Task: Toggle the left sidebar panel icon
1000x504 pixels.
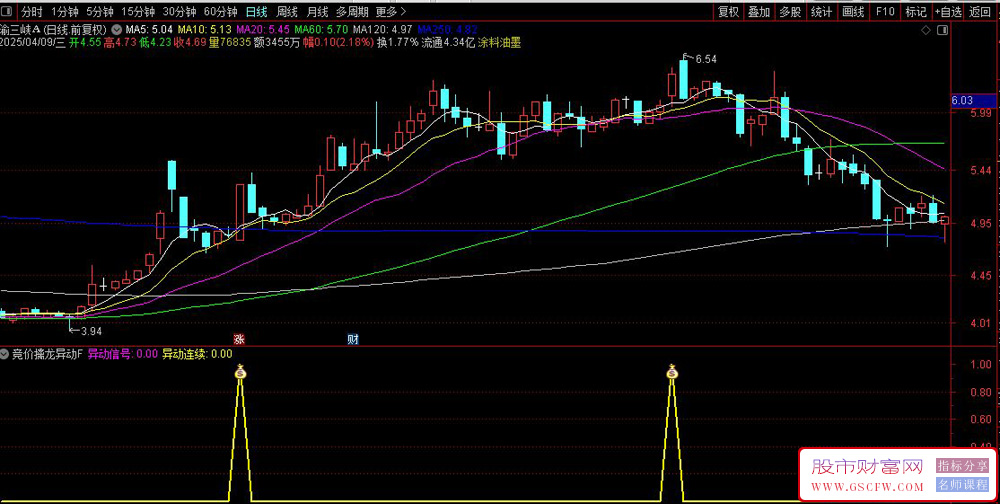Action: pos(8,11)
